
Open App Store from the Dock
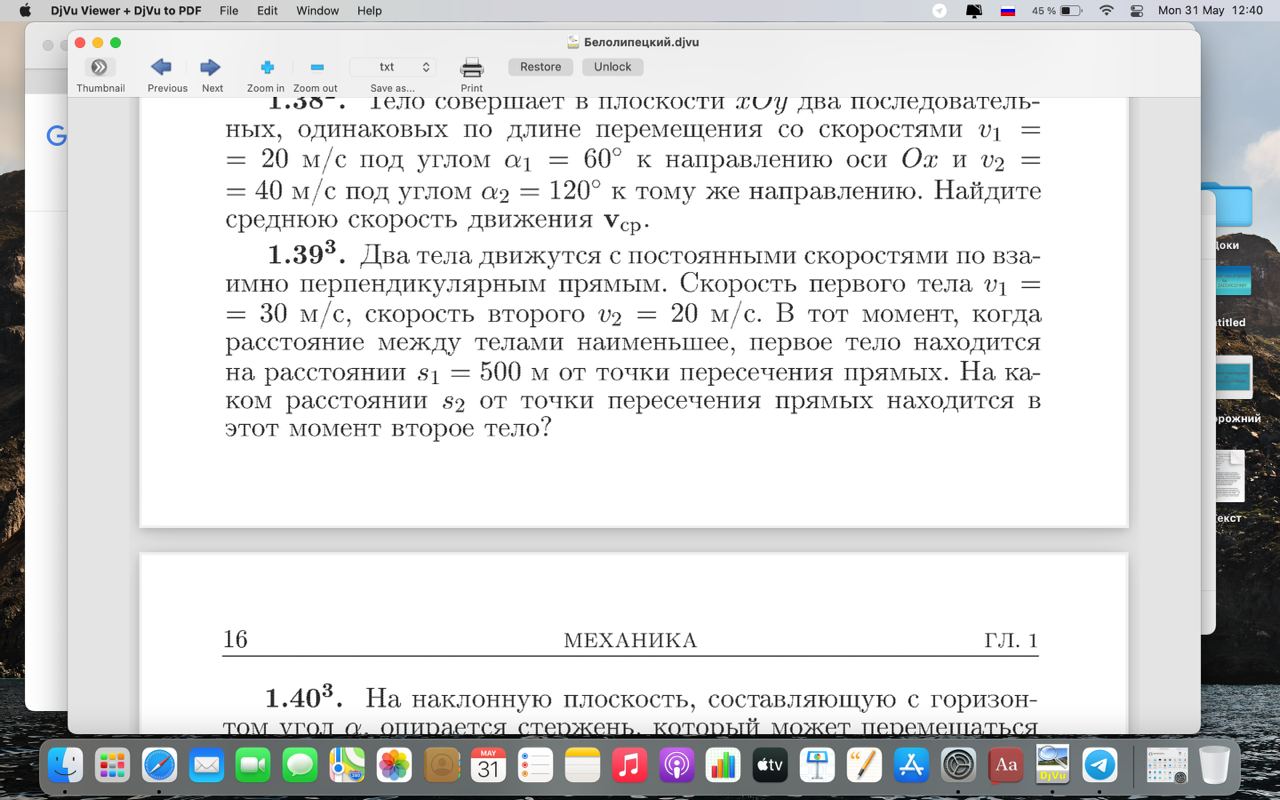pos(911,765)
